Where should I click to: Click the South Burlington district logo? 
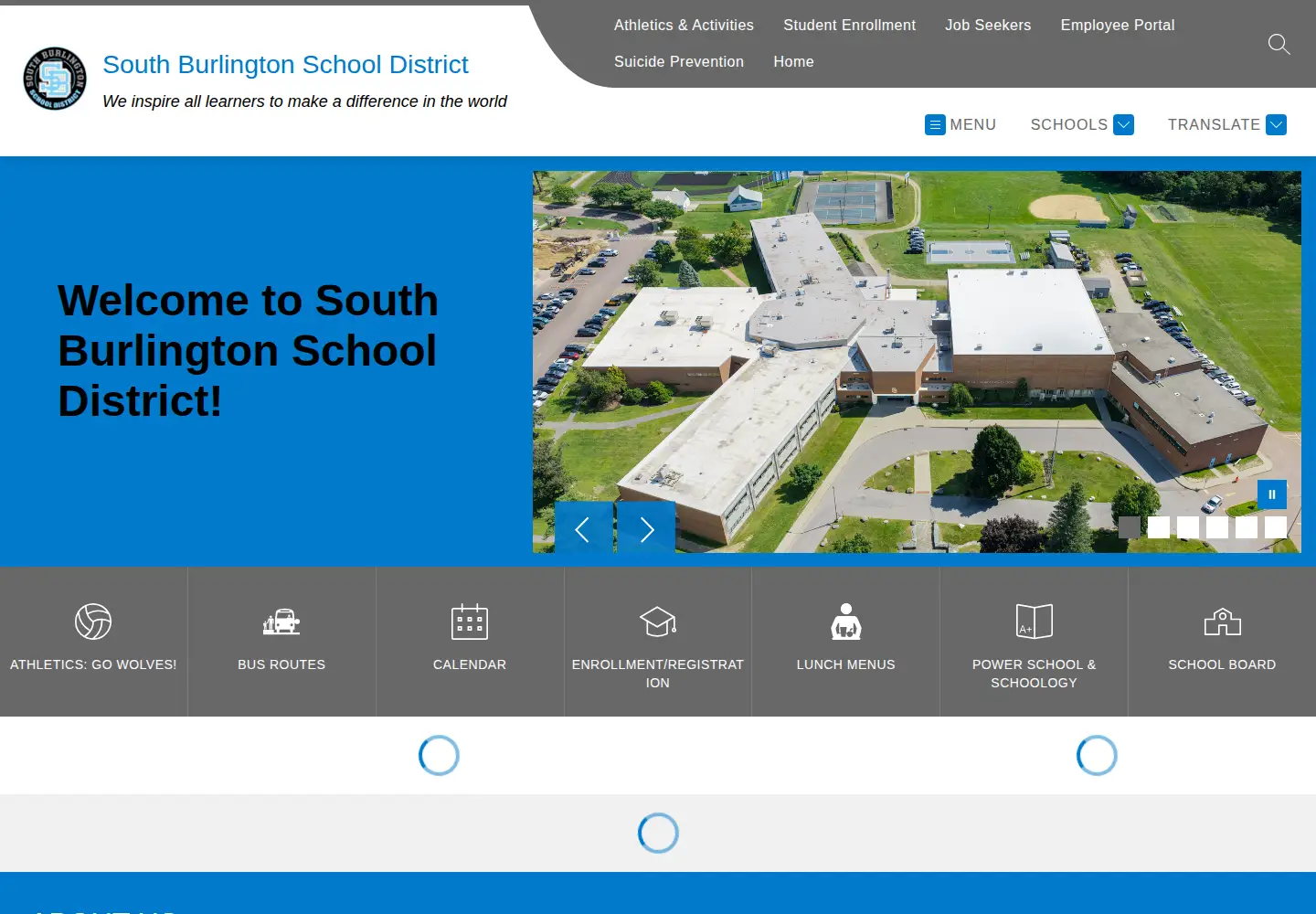pos(55,79)
